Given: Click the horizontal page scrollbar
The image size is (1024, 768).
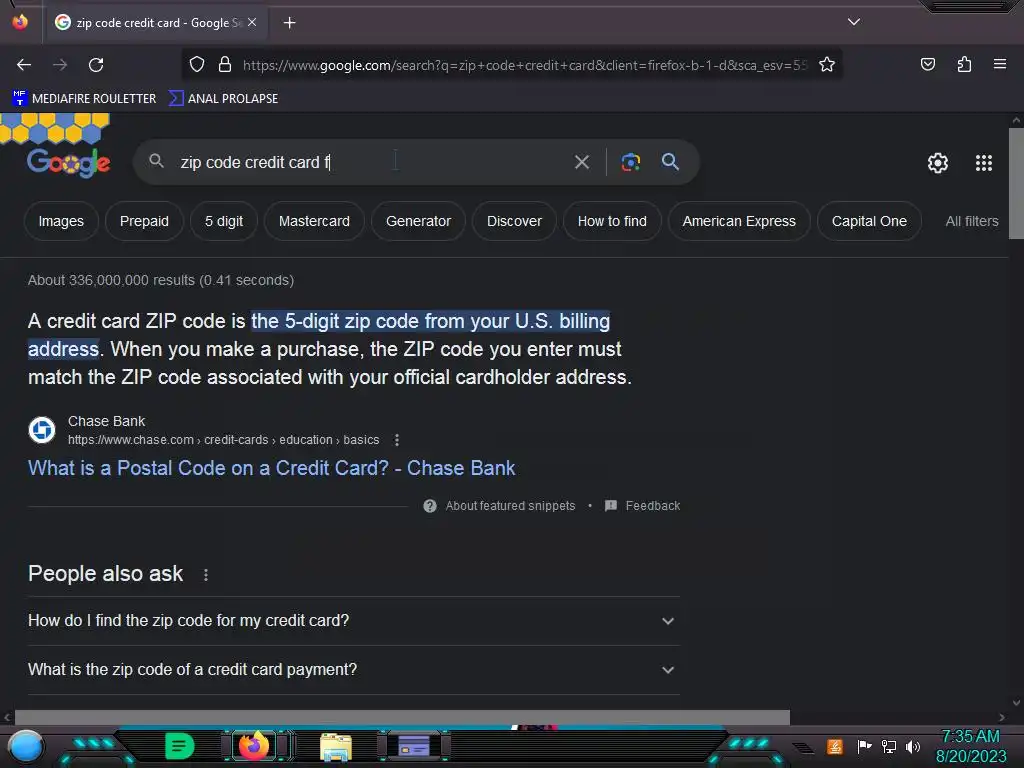Looking at the screenshot, I should tap(402, 717).
